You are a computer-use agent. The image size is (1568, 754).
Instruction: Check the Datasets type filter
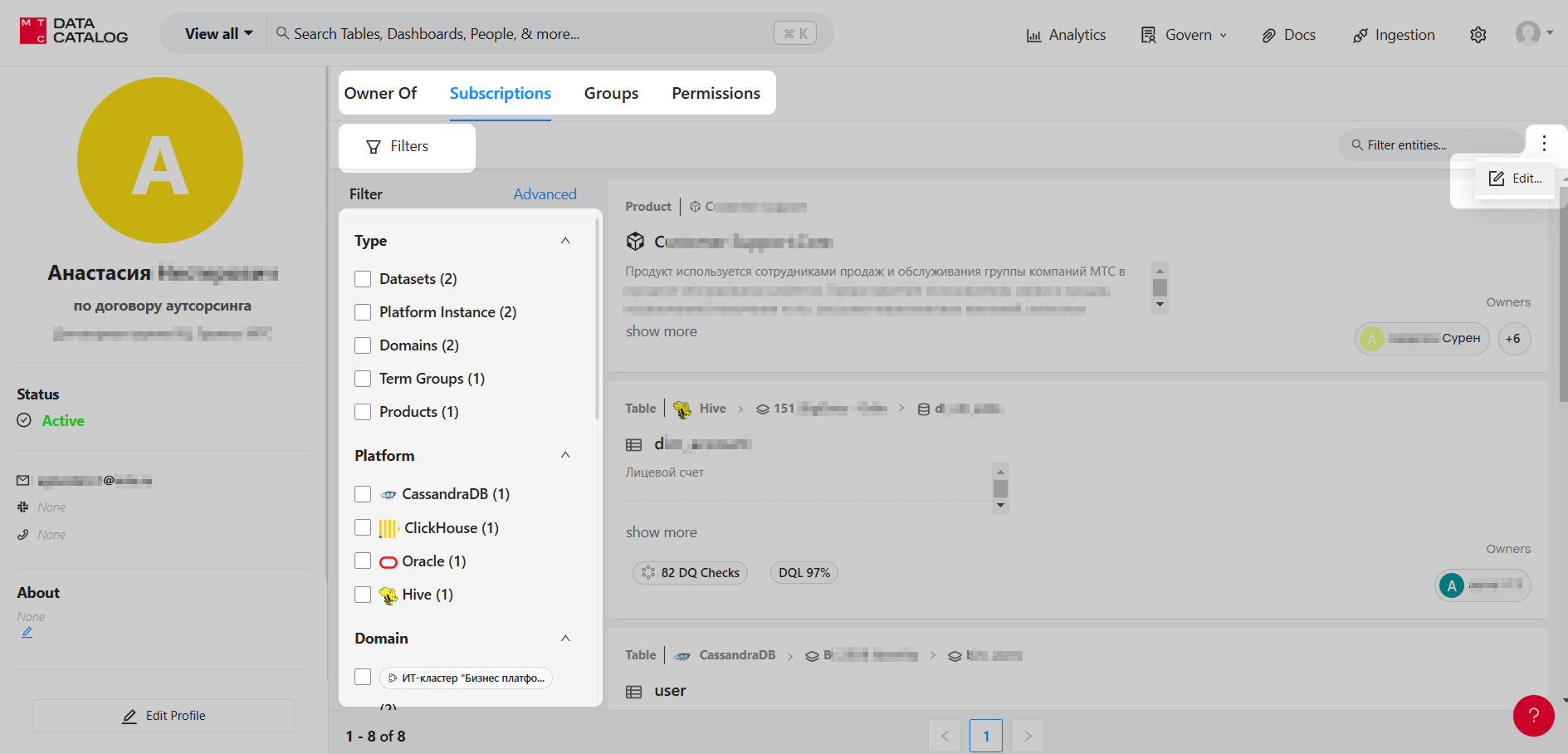(363, 279)
